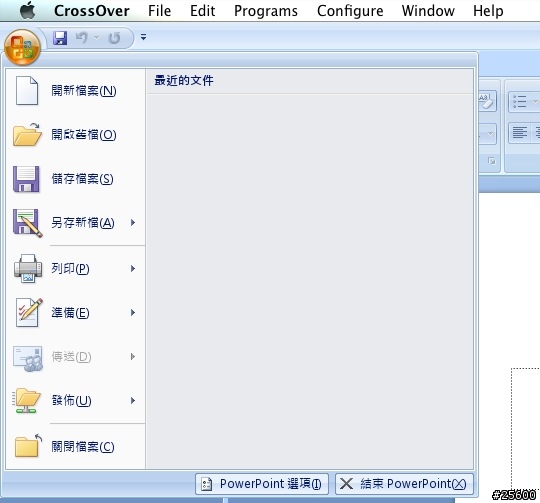
Task: Click the closed folder icon for 關閉檔案
Action: click(x=28, y=446)
